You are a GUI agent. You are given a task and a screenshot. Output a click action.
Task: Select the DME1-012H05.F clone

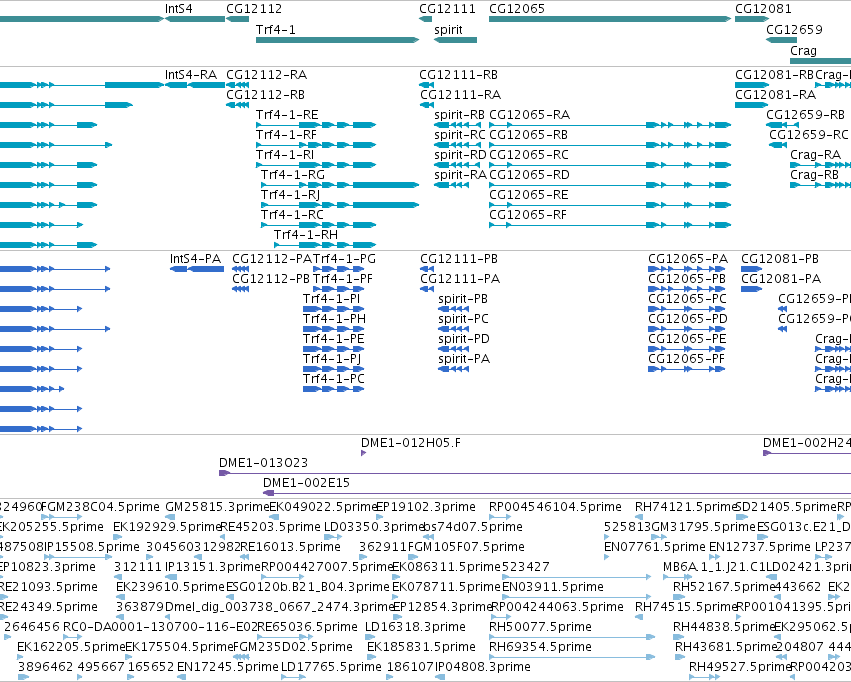(x=364, y=453)
